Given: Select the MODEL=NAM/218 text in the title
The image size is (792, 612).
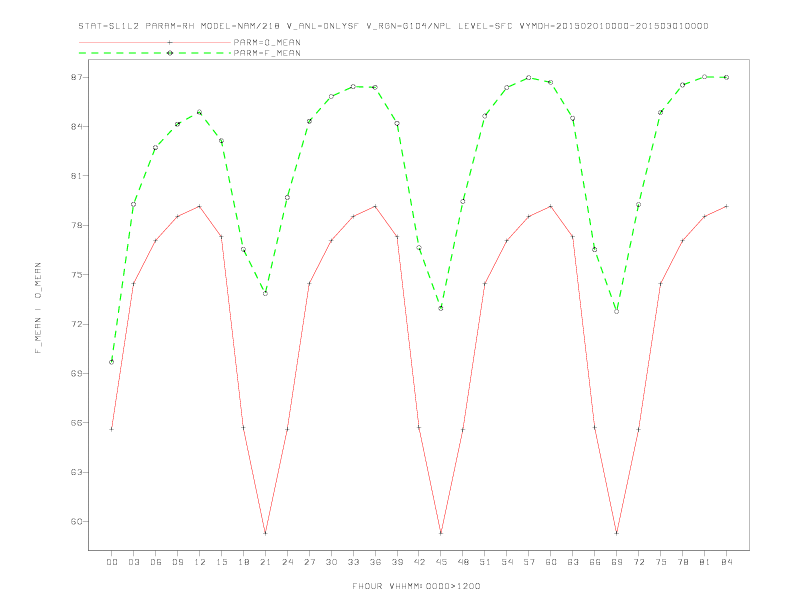Looking at the screenshot, I should pyautogui.click(x=240, y=26).
